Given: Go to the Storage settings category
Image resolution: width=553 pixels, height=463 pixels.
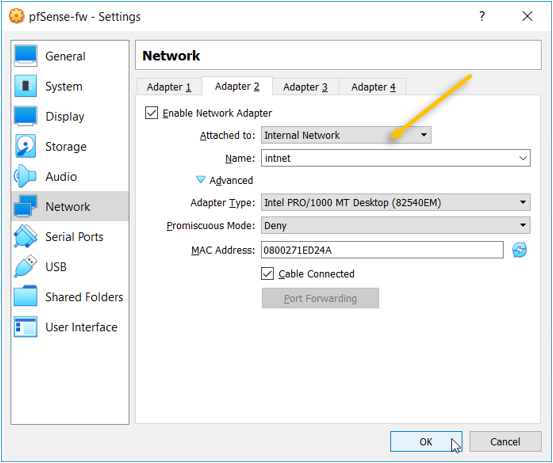Looking at the screenshot, I should tap(70, 146).
